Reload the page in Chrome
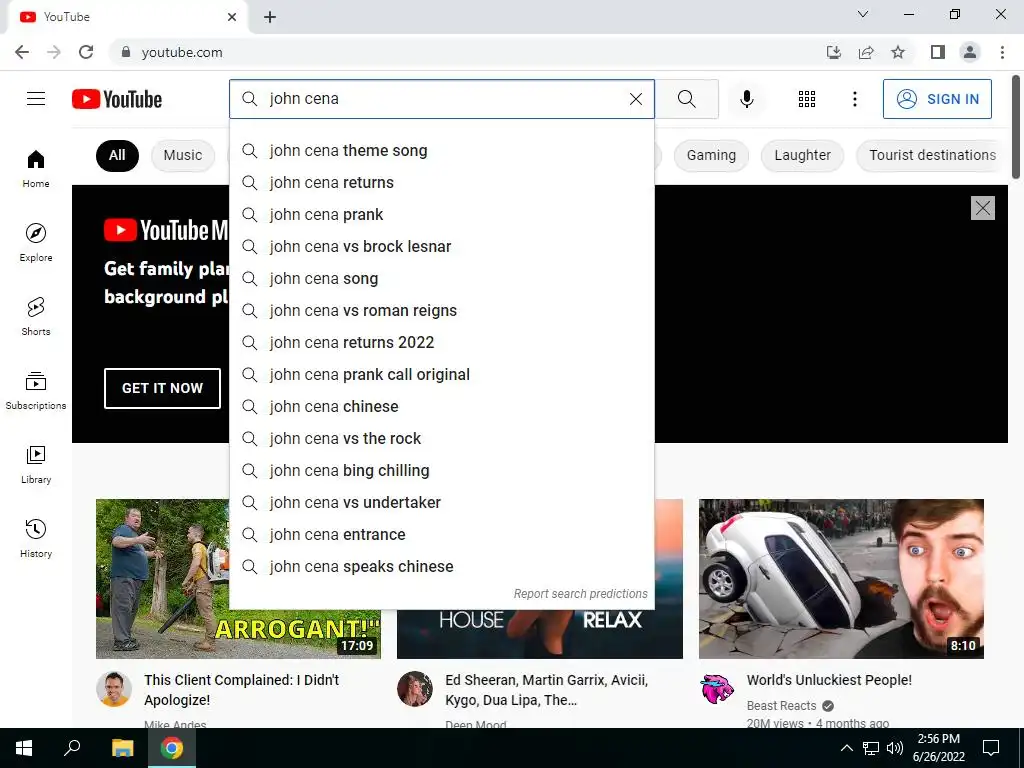Viewport: 1024px width, 768px height. click(x=86, y=52)
